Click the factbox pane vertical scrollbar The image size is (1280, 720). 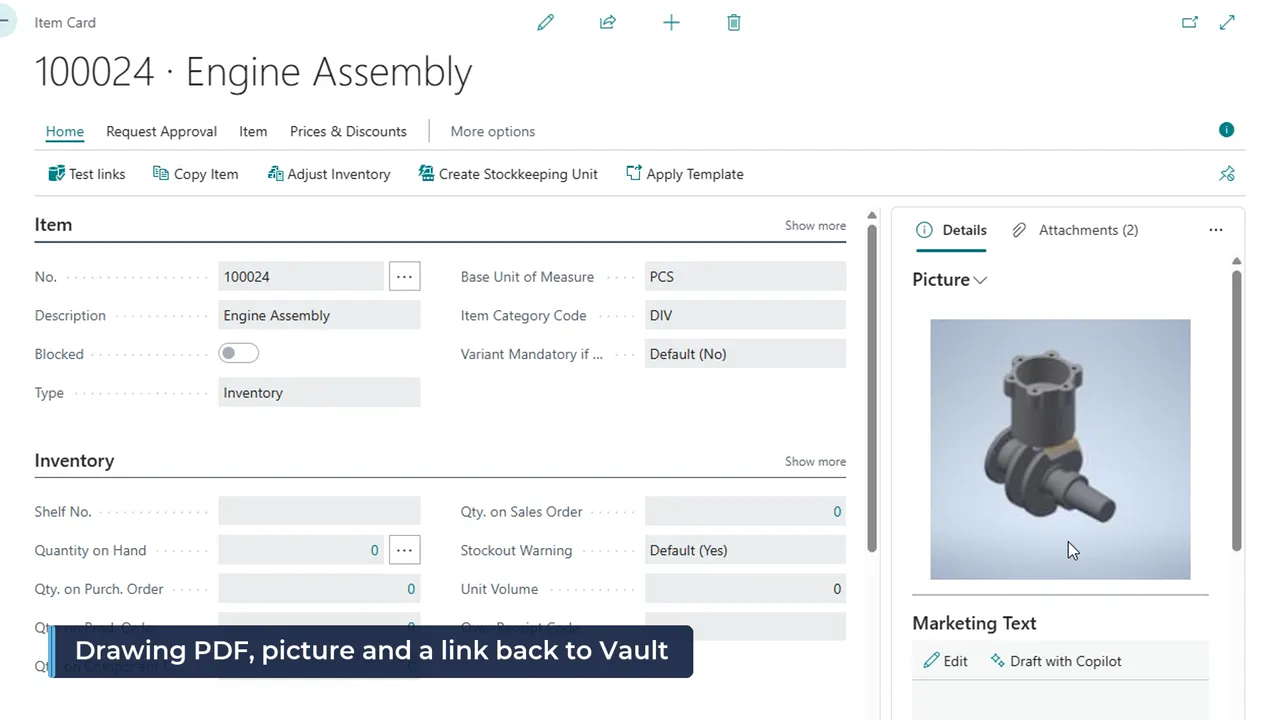(1237, 410)
